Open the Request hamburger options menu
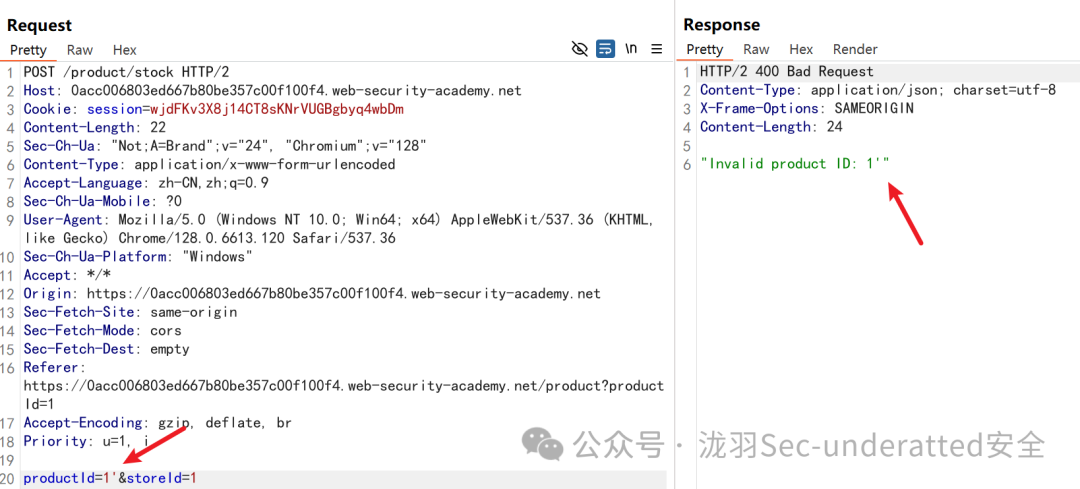 [656, 49]
